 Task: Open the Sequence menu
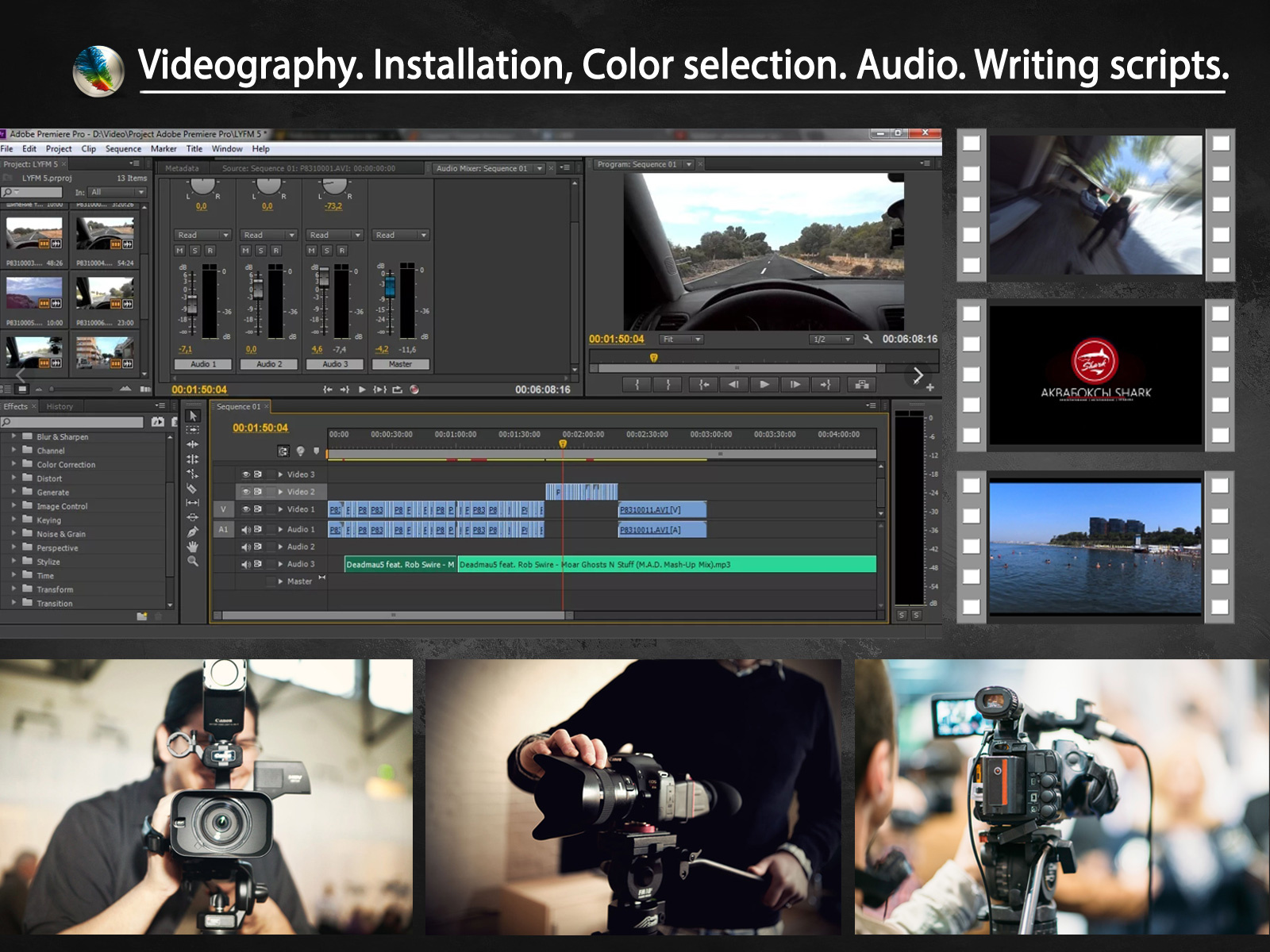123,149
